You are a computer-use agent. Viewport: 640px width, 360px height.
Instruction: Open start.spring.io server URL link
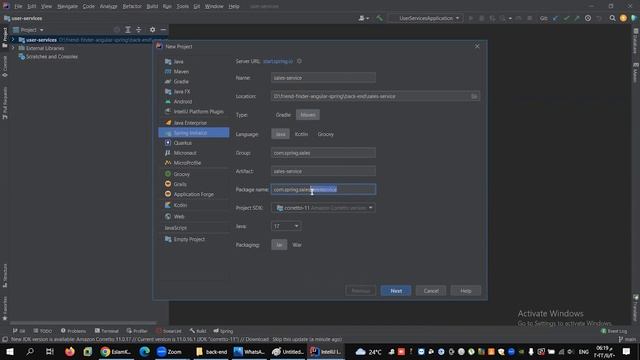278,61
